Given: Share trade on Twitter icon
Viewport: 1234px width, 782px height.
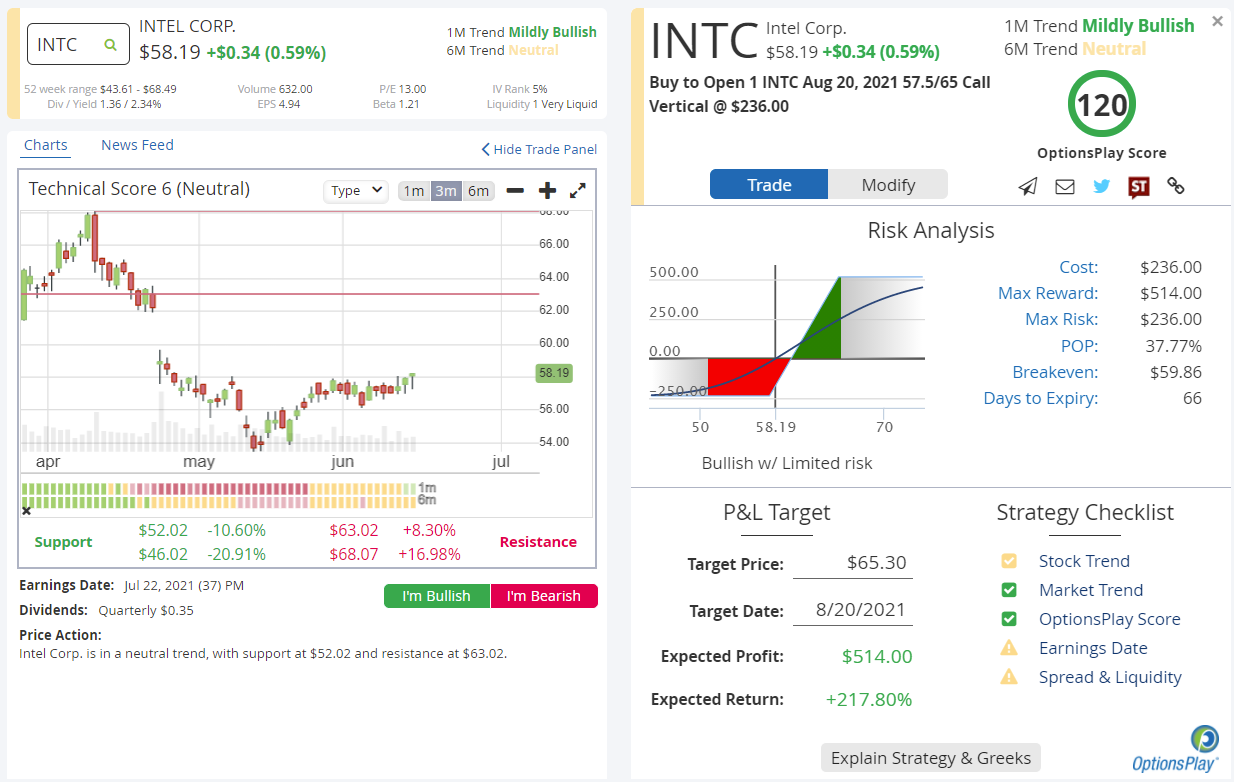Looking at the screenshot, I should [x=1102, y=186].
